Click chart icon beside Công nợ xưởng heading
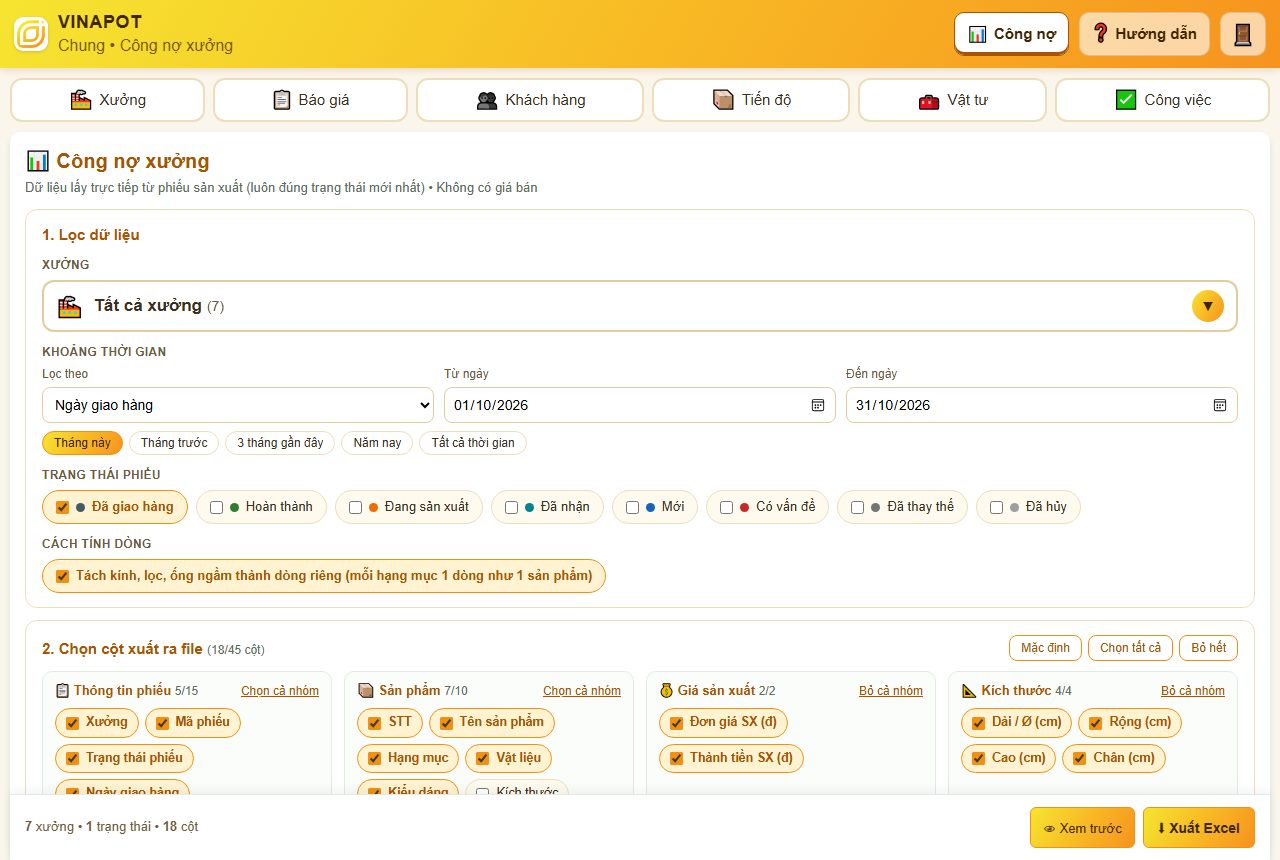This screenshot has width=1280, height=860. click(x=37, y=161)
